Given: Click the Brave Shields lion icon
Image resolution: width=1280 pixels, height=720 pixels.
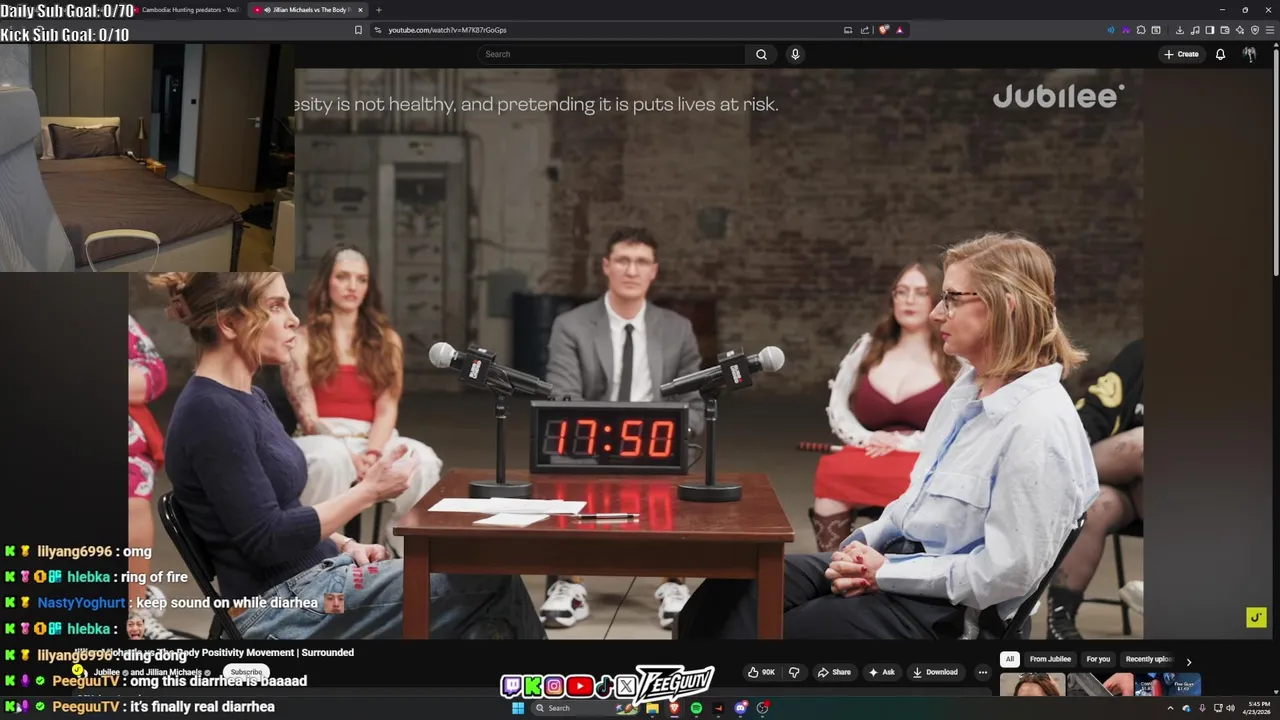Looking at the screenshot, I should click(883, 30).
